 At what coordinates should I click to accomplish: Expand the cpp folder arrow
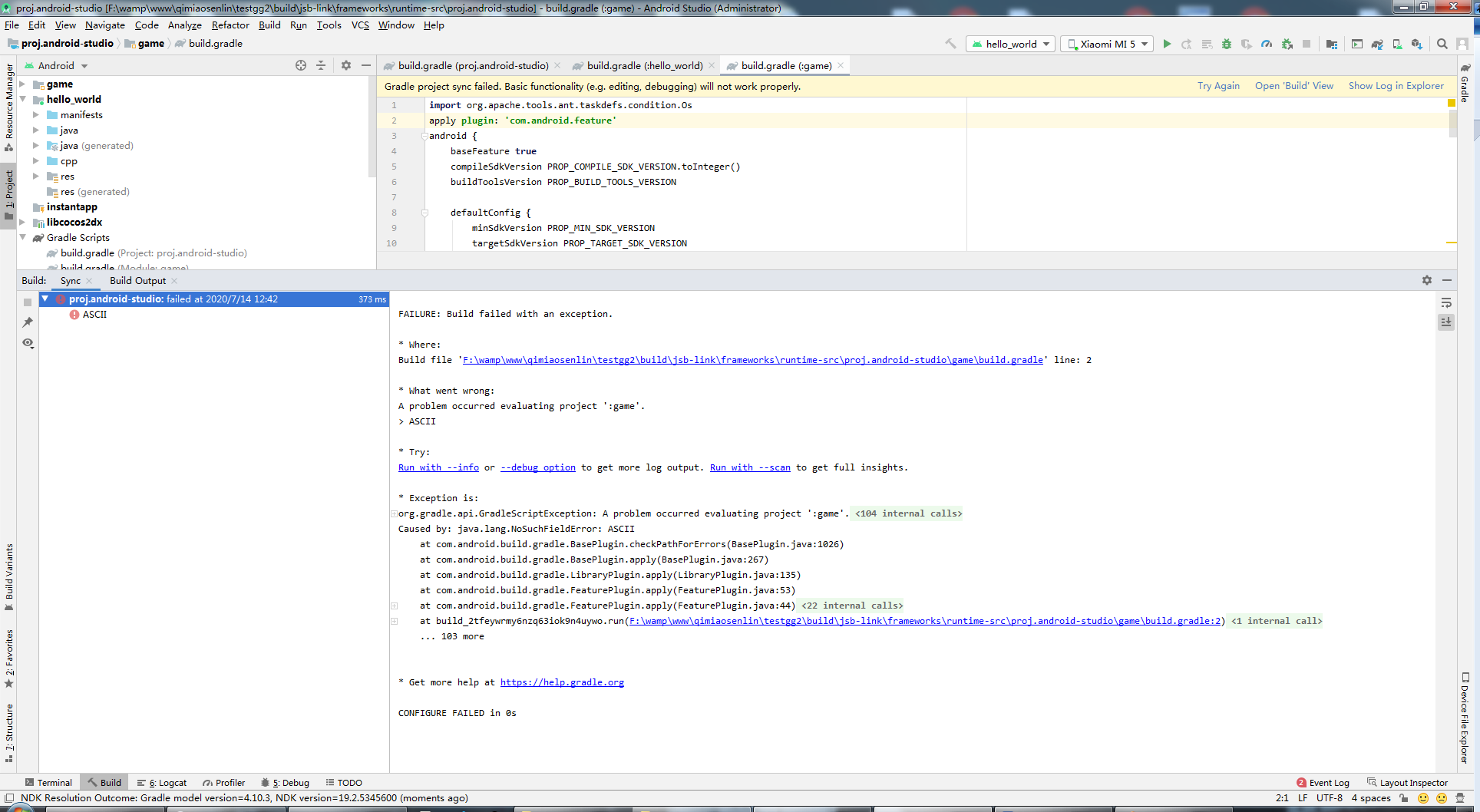[x=36, y=160]
